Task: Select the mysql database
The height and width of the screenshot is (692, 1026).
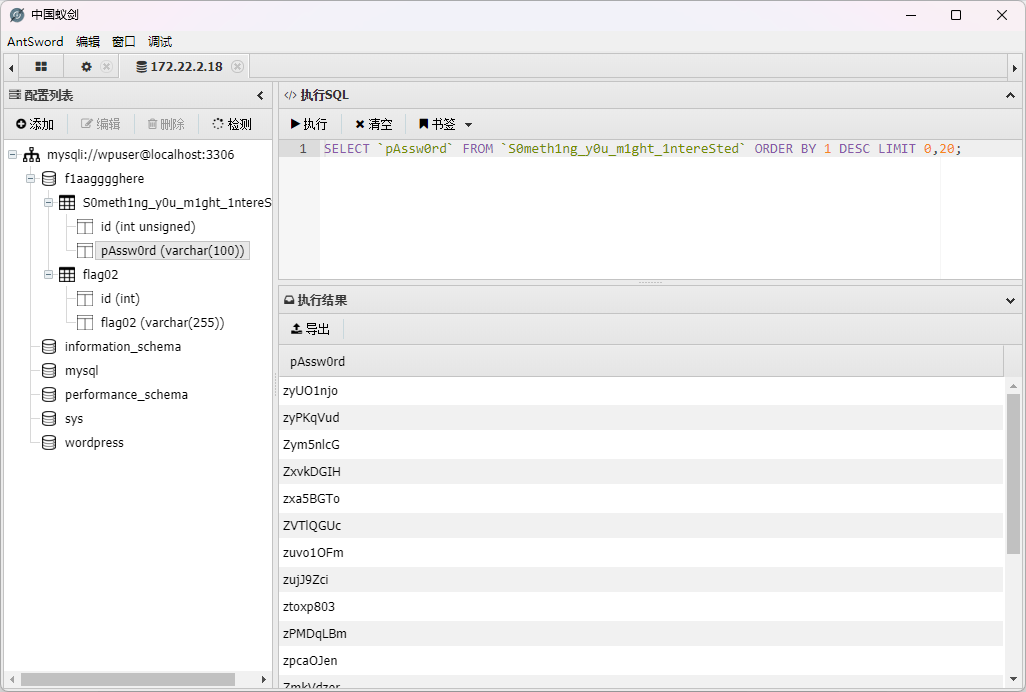Action: pyautogui.click(x=81, y=371)
